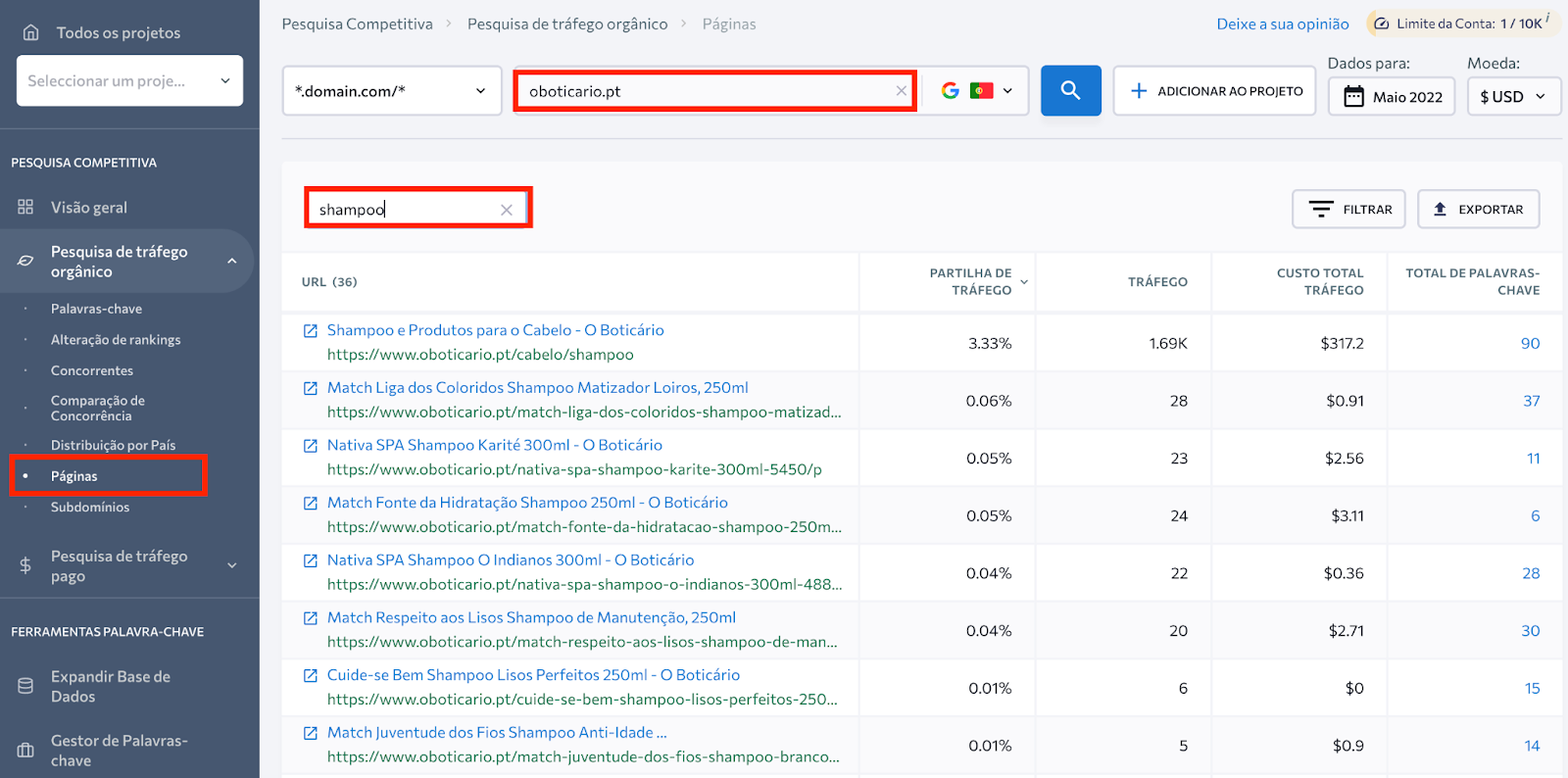
Task: Open external link icon for Nativa SPA Shampoo Karité
Action: point(311,446)
